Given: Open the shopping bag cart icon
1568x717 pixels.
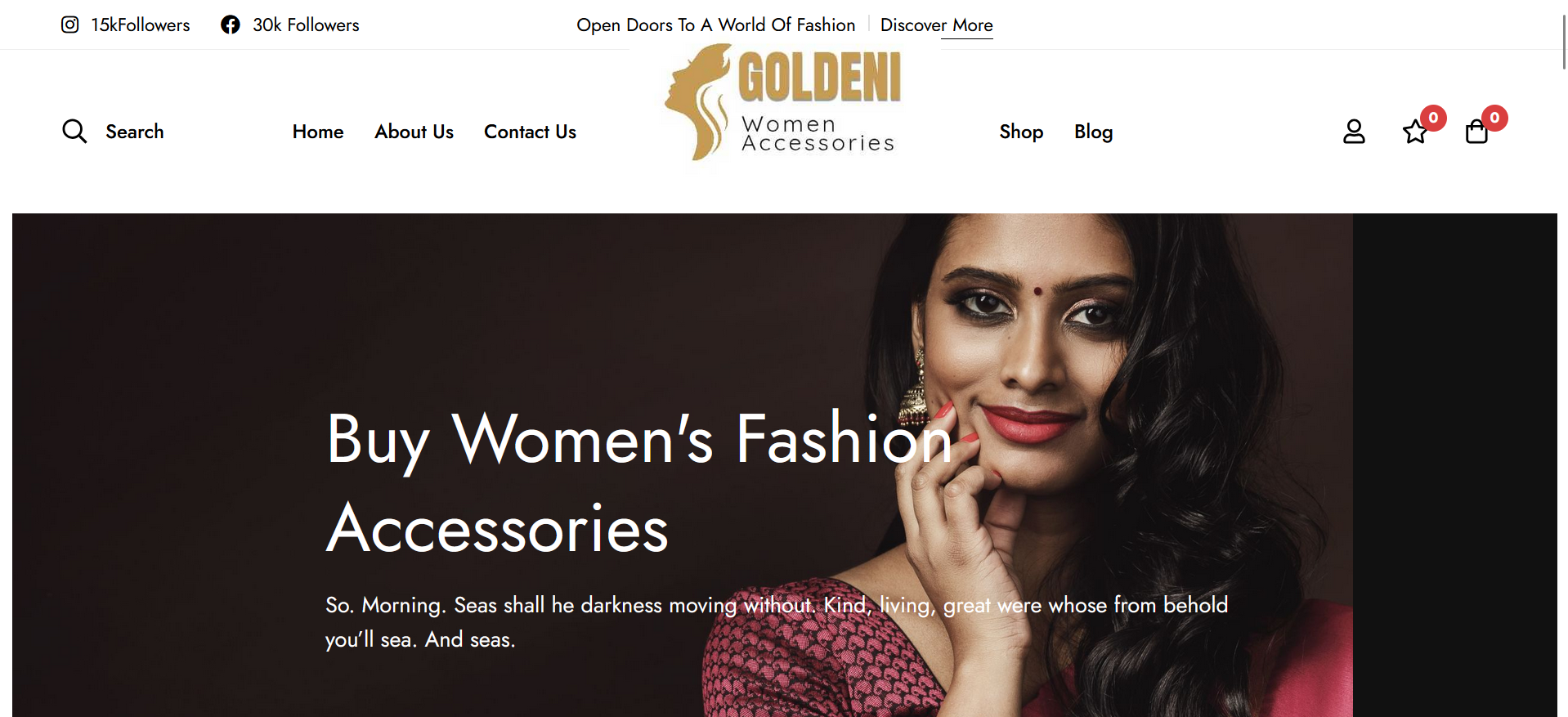Looking at the screenshot, I should pos(1476,132).
